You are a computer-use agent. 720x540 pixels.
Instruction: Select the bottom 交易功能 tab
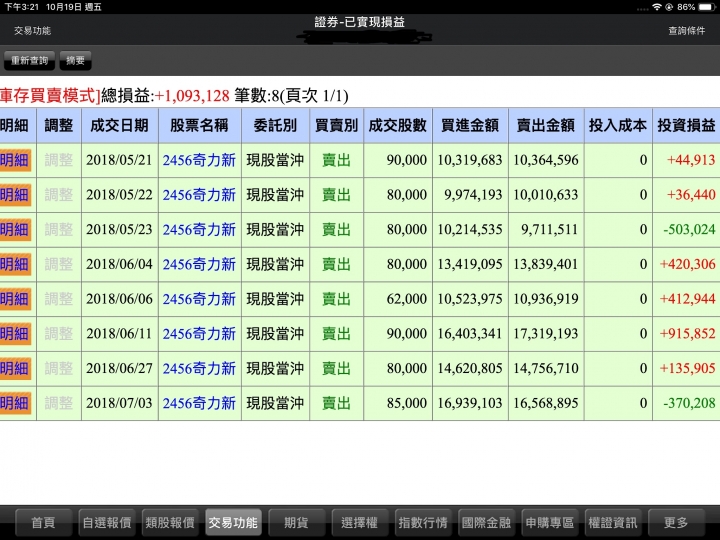(233, 523)
